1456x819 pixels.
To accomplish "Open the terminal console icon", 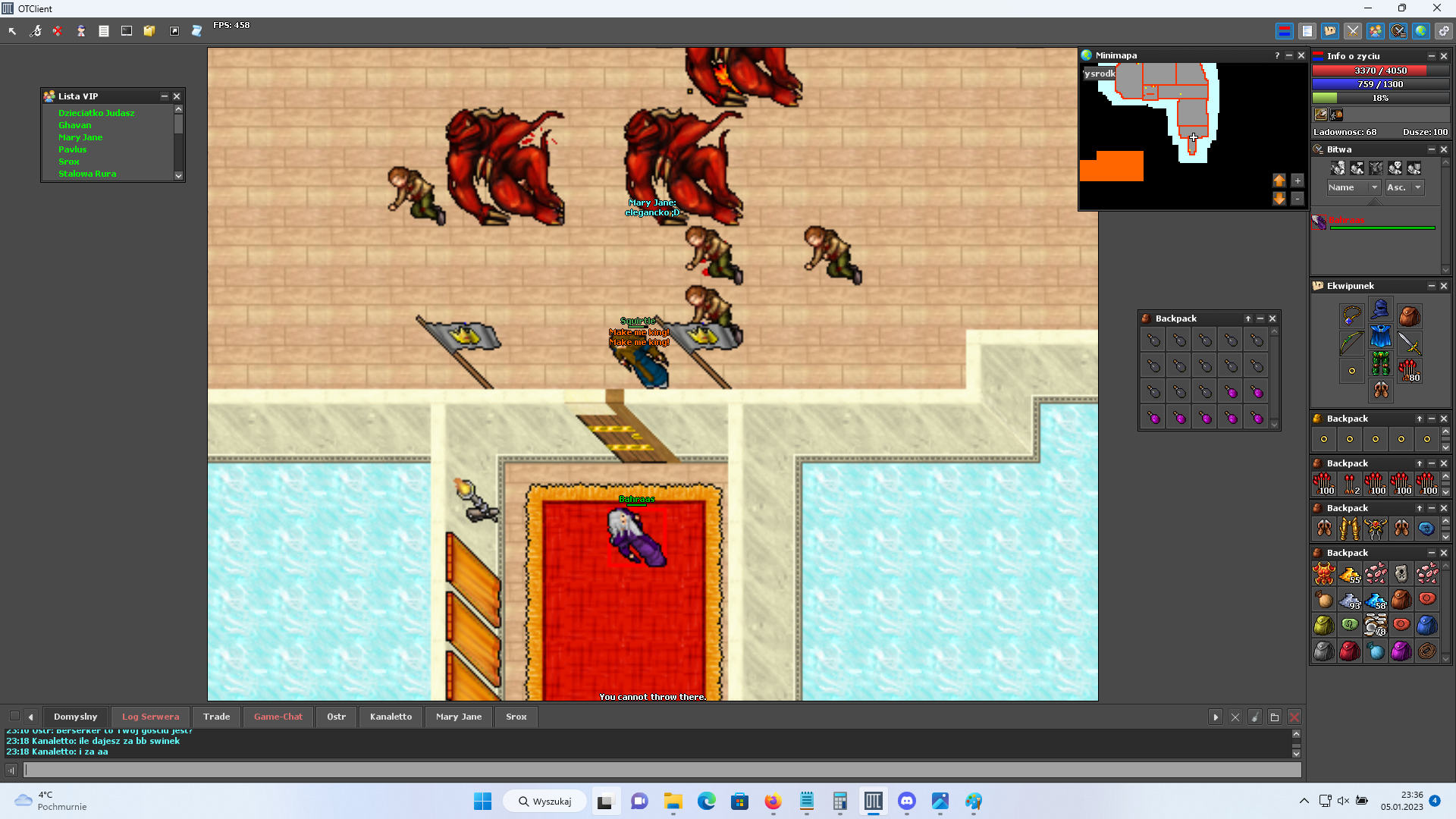I will point(127,31).
